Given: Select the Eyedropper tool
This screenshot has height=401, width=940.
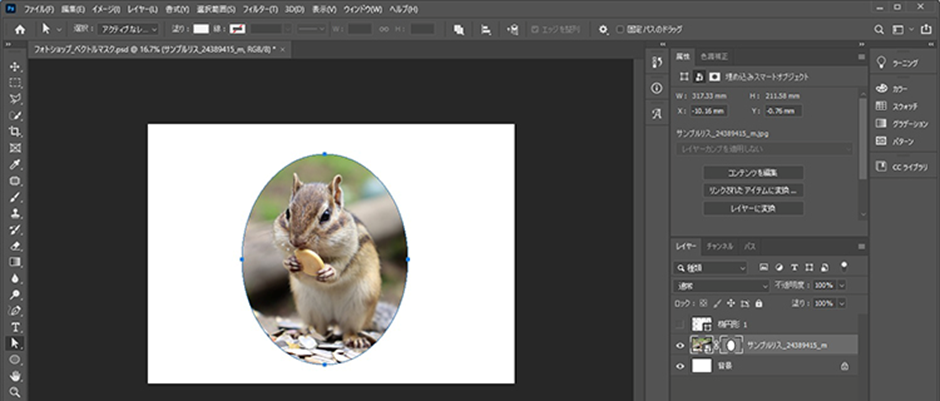Looking at the screenshot, I should (x=15, y=165).
